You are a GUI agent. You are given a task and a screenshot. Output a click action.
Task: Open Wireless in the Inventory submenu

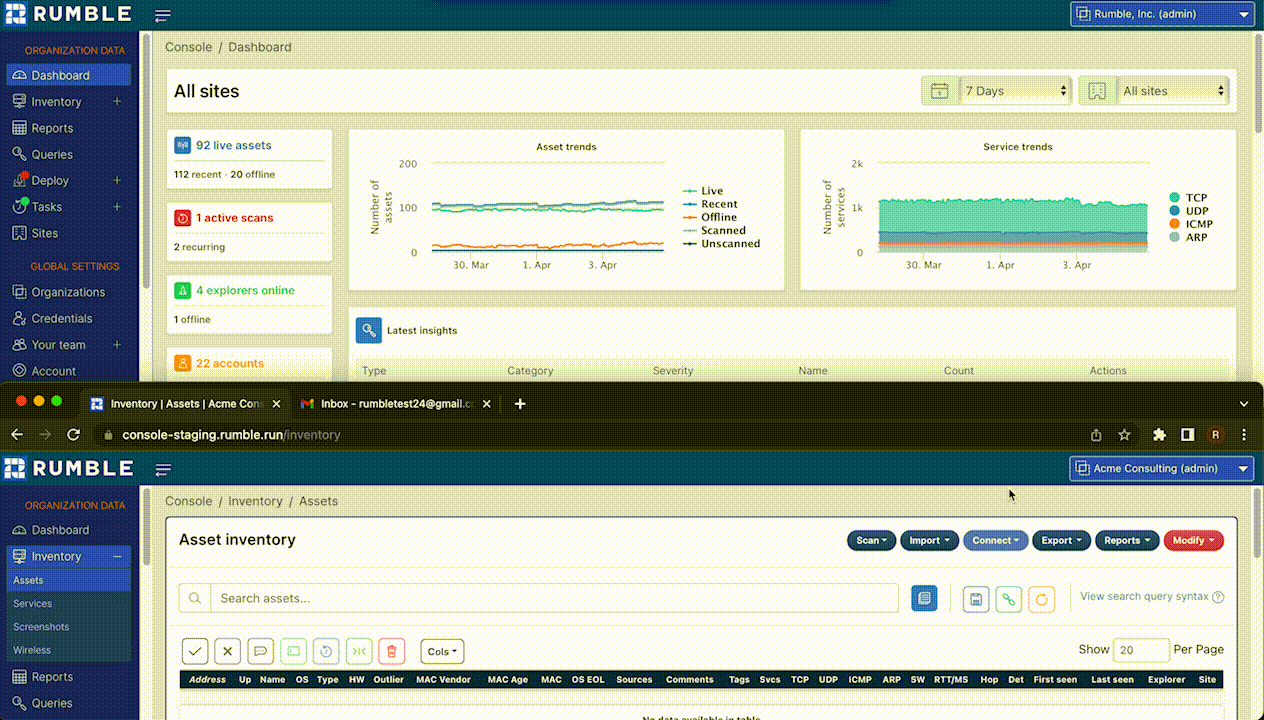[32, 650]
